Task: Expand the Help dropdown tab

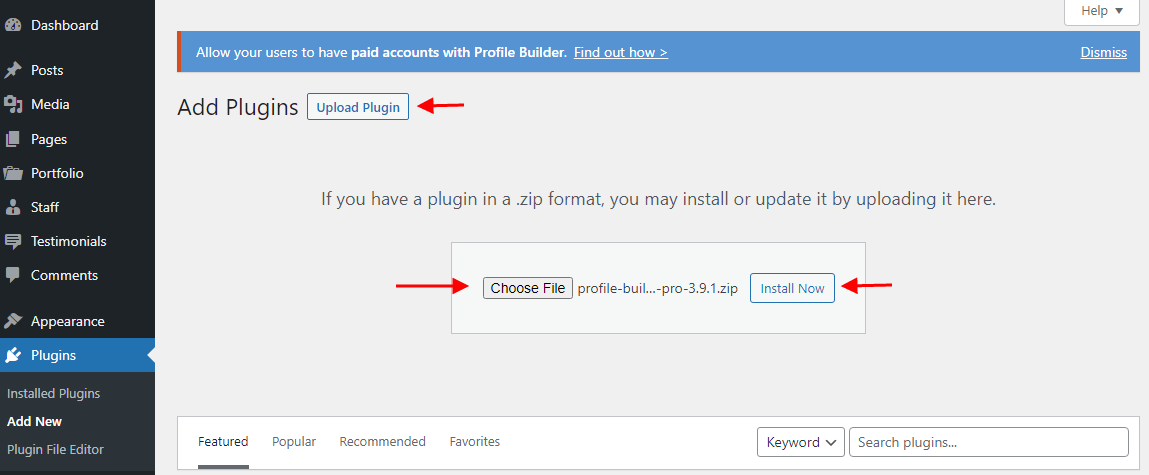Action: click(x=1101, y=11)
